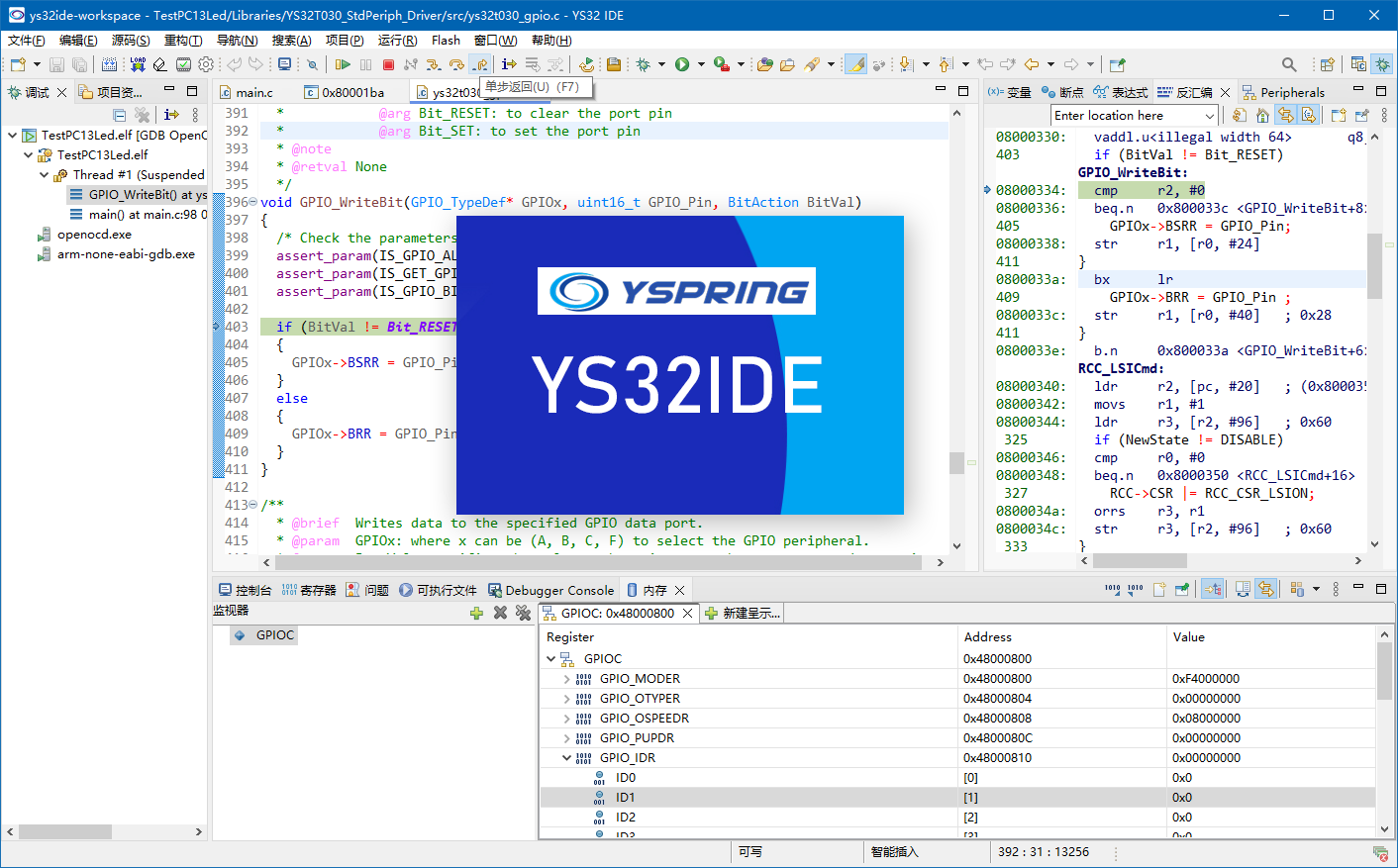Click the green bug Debug launch icon
The image size is (1398, 868).
[x=644, y=64]
